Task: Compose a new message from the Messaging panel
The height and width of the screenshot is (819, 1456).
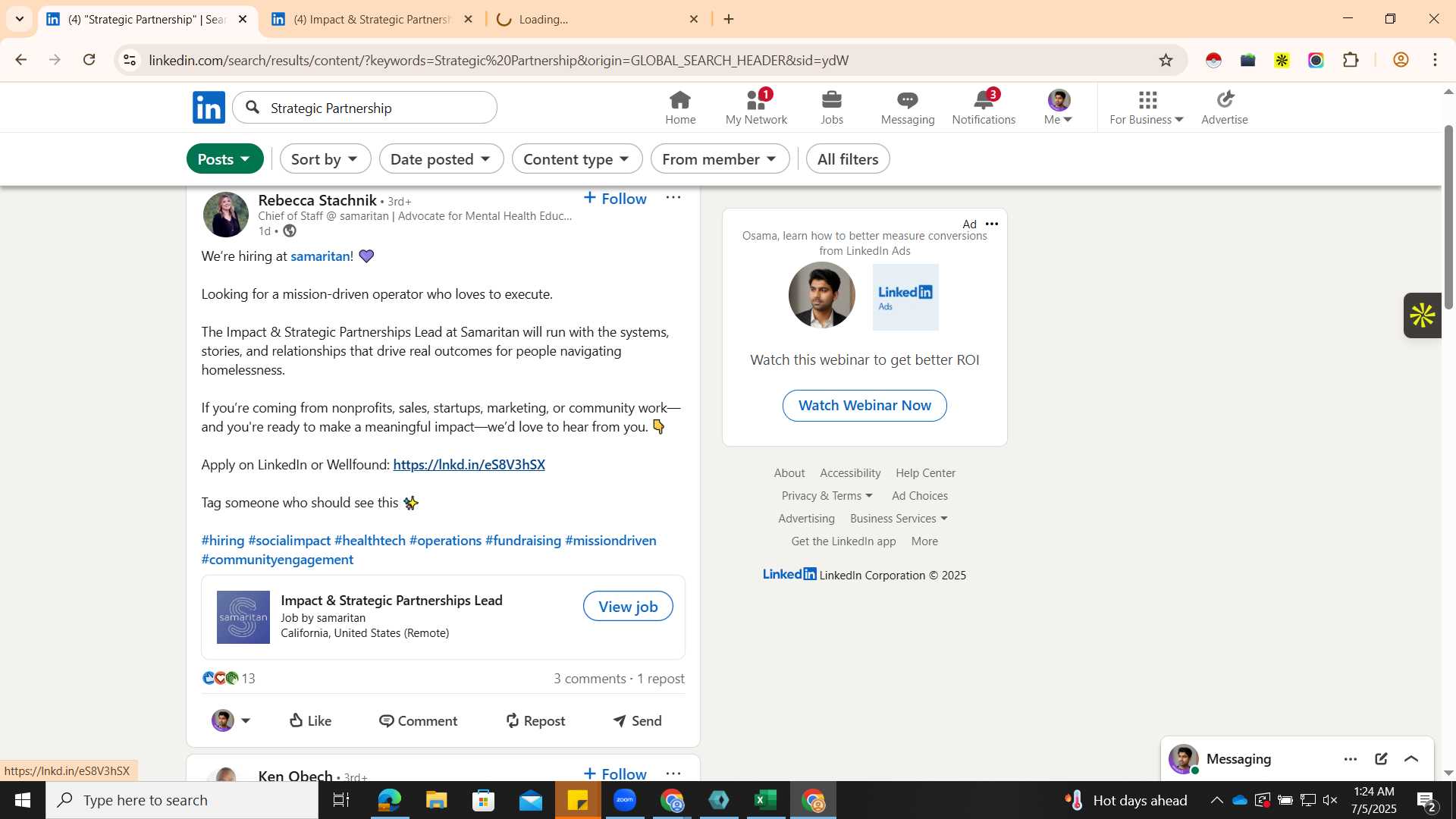Action: (x=1381, y=760)
